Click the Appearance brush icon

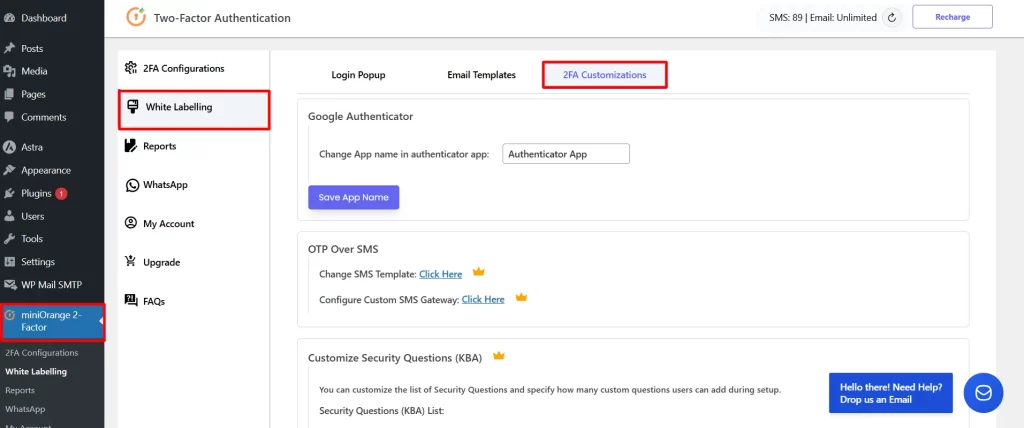click(x=9, y=170)
